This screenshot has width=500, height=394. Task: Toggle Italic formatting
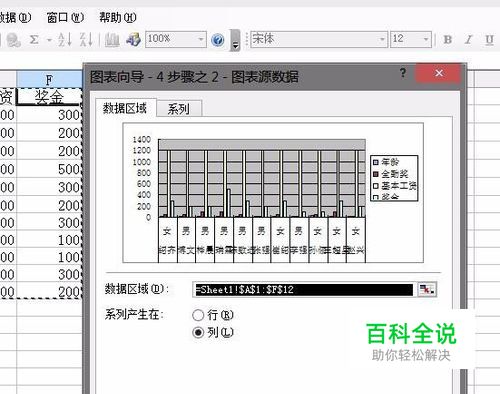coord(469,40)
